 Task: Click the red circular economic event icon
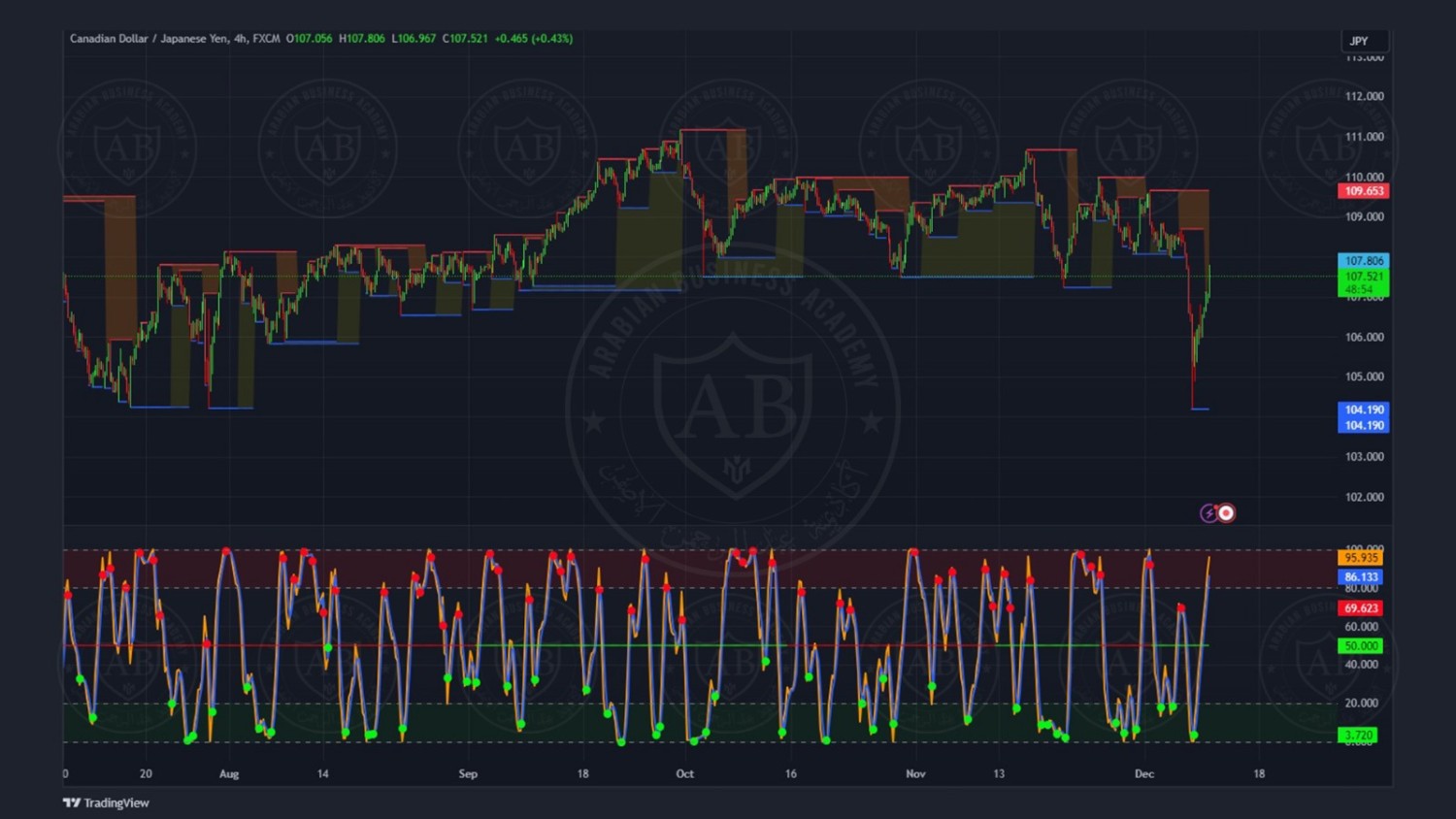click(x=1226, y=513)
